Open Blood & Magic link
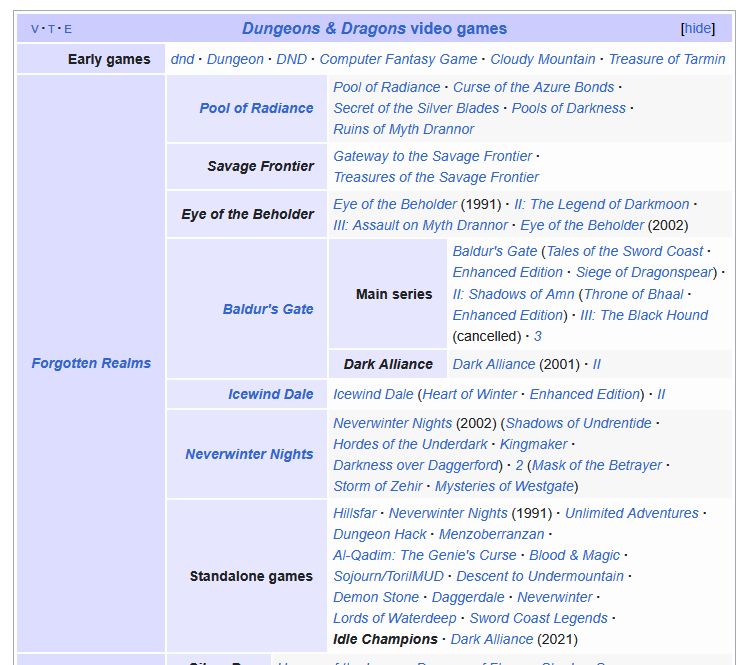Viewport: 741px width, 665px height. tap(574, 555)
